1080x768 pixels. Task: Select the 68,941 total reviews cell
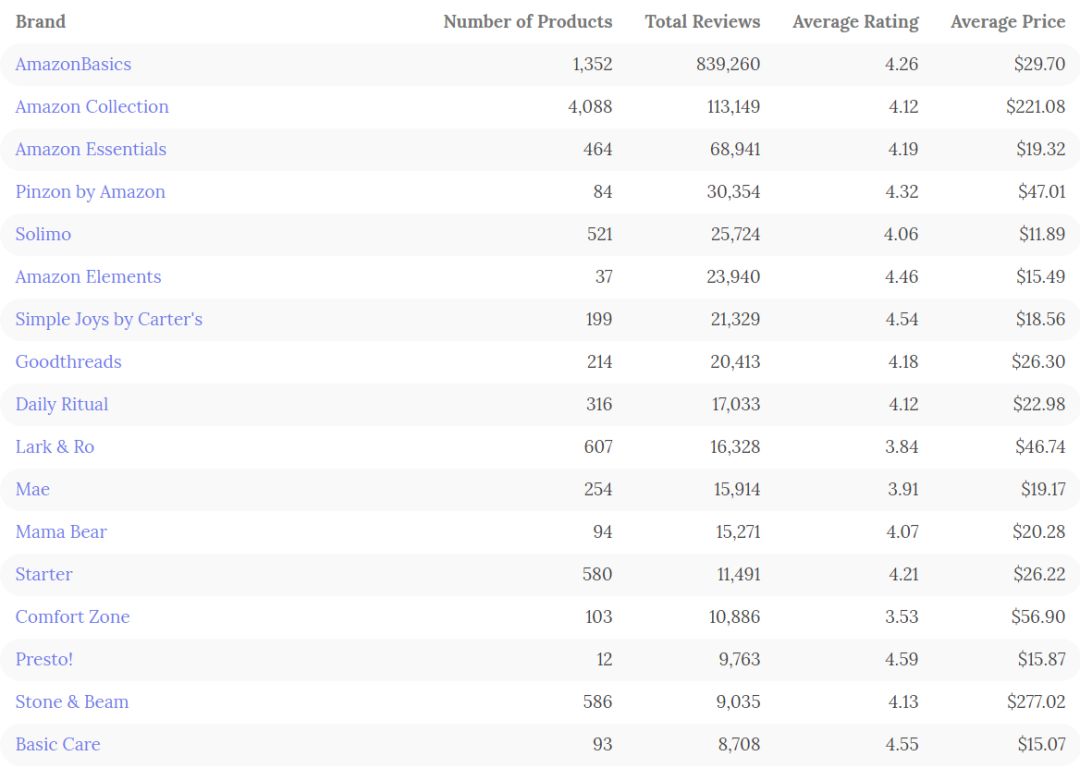735,149
